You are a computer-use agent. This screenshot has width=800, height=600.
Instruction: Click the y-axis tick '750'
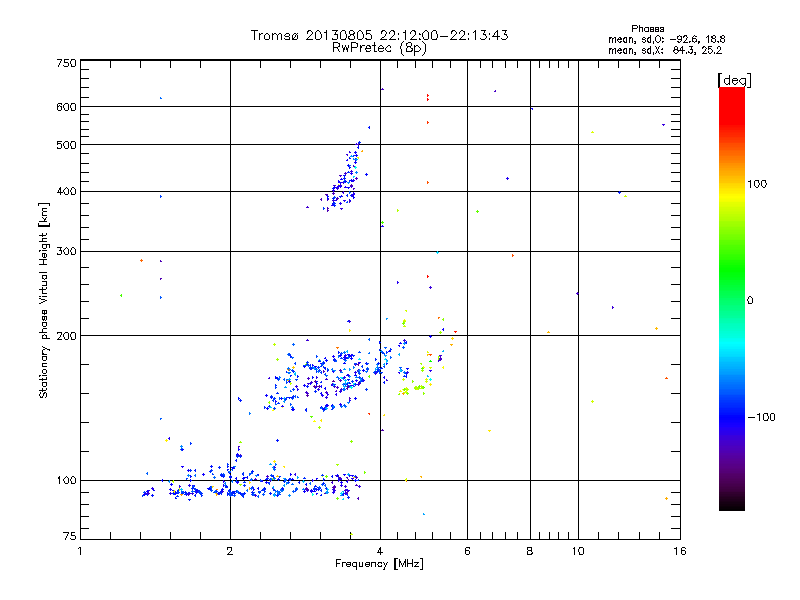[x=66, y=63]
